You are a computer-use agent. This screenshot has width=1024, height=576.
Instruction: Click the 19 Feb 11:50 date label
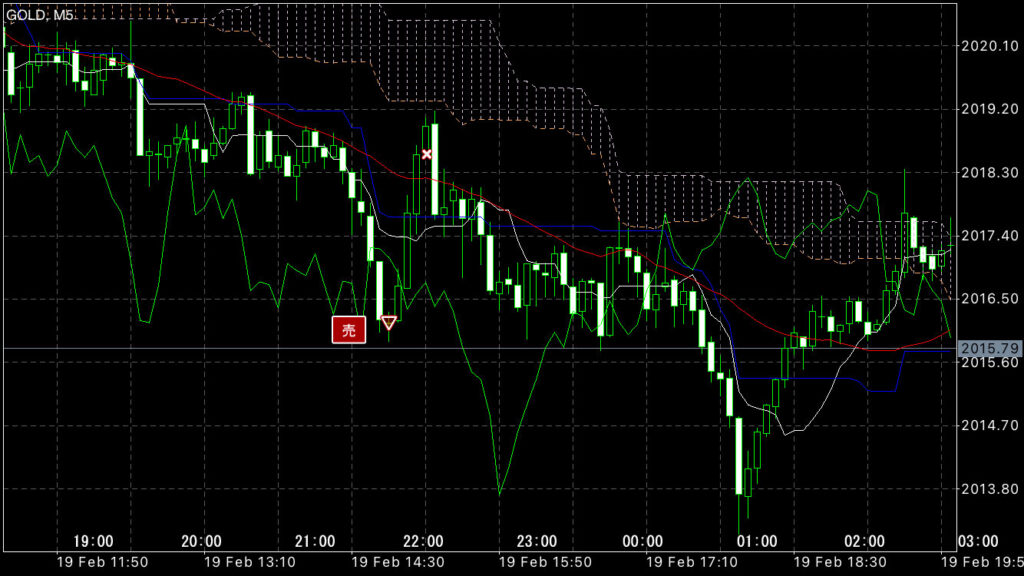[103, 562]
